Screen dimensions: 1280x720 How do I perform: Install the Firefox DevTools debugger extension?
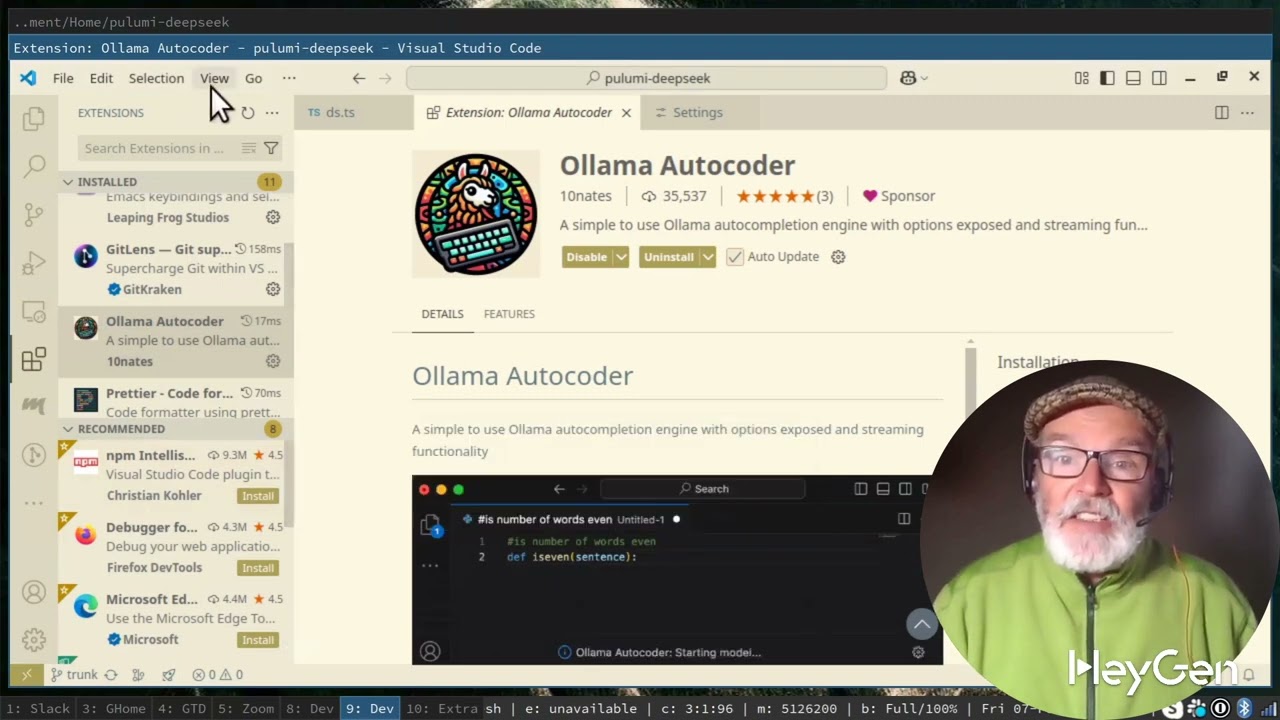pyautogui.click(x=258, y=568)
